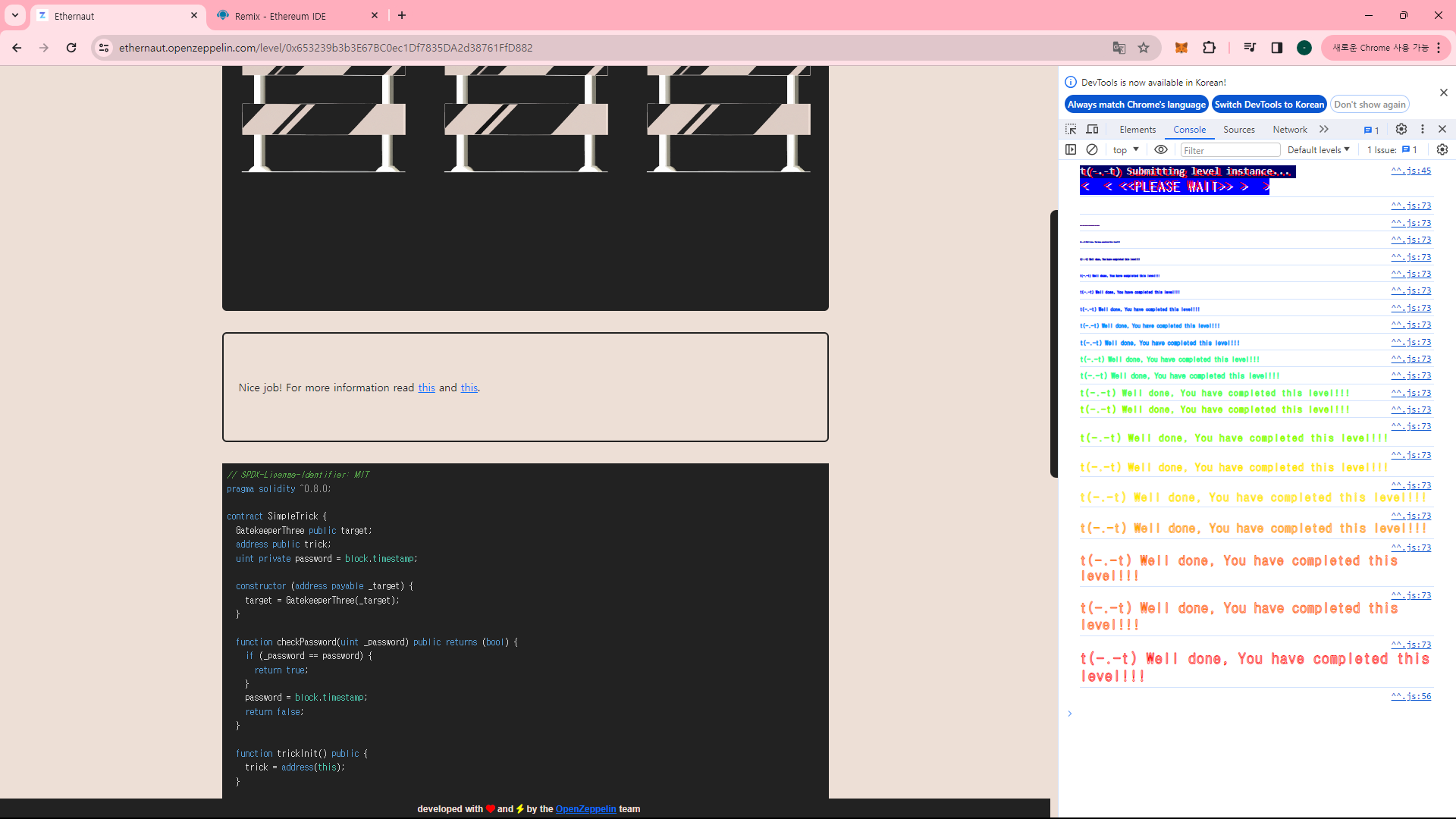Viewport: 1456px width, 819px height.
Task: Follow the OpenZeppelin link in the footer
Action: pyautogui.click(x=585, y=809)
